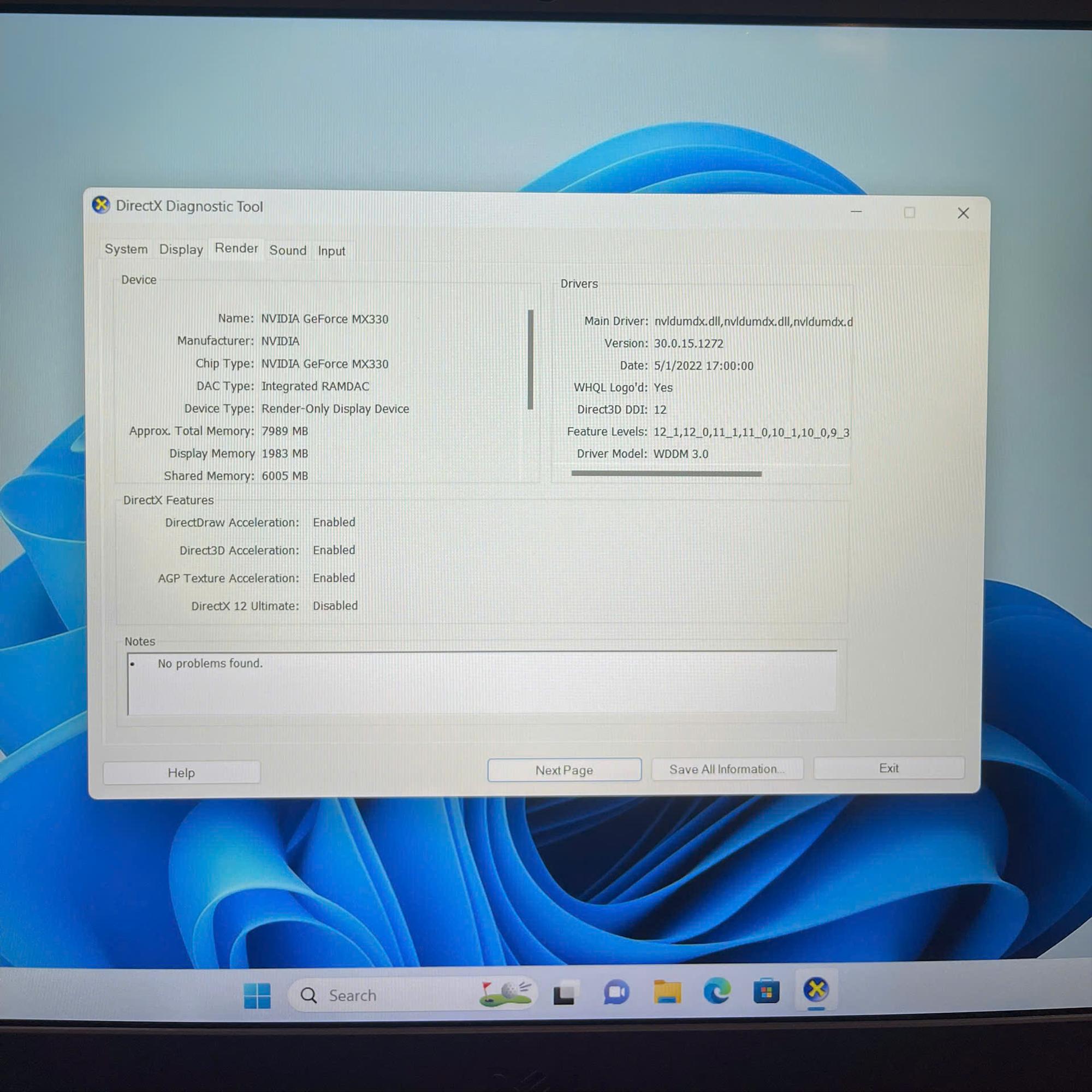Click the DirectX Diagnostic Tool taskbar icon
1092x1092 pixels.
click(816, 990)
